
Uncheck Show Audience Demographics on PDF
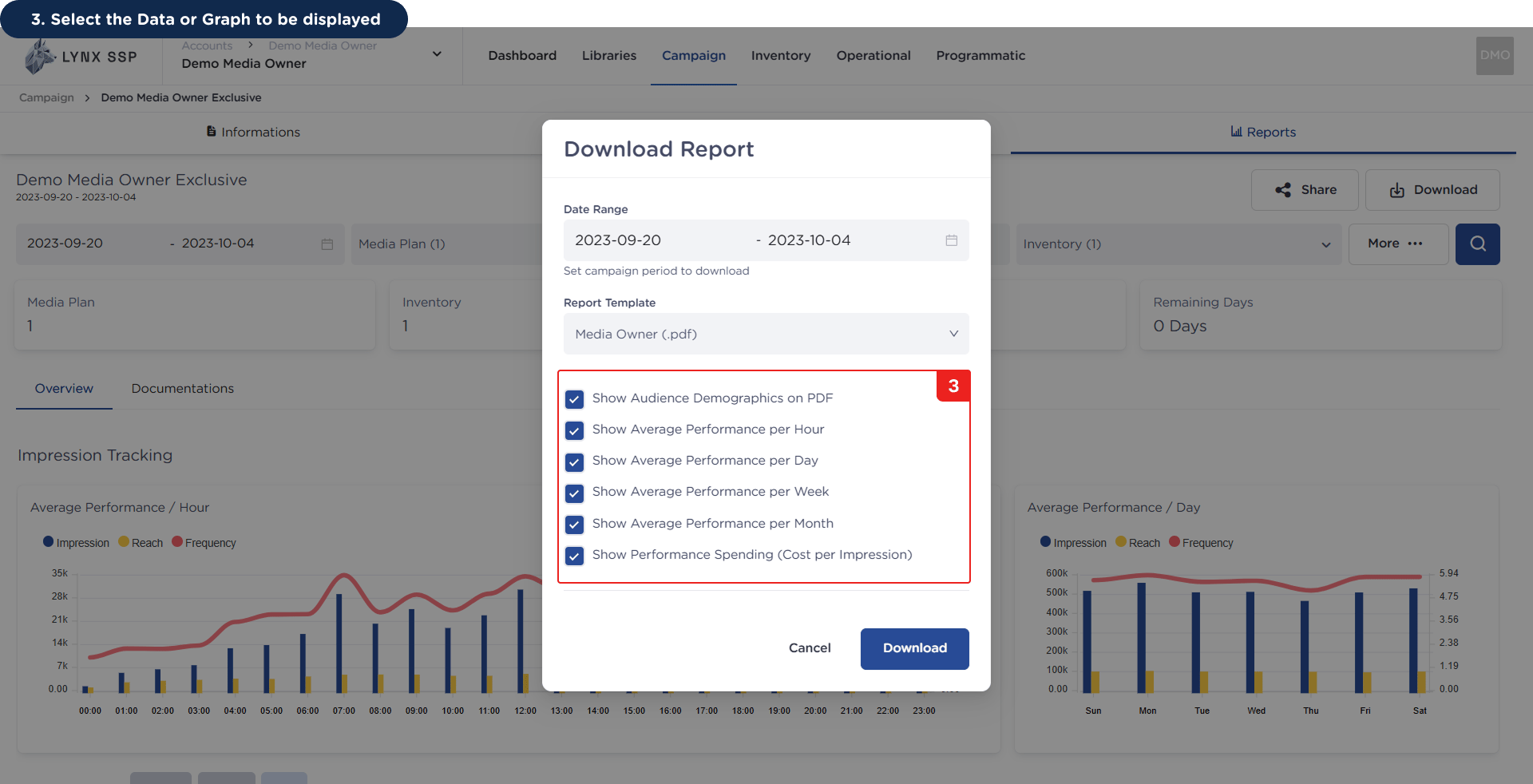pyautogui.click(x=574, y=399)
